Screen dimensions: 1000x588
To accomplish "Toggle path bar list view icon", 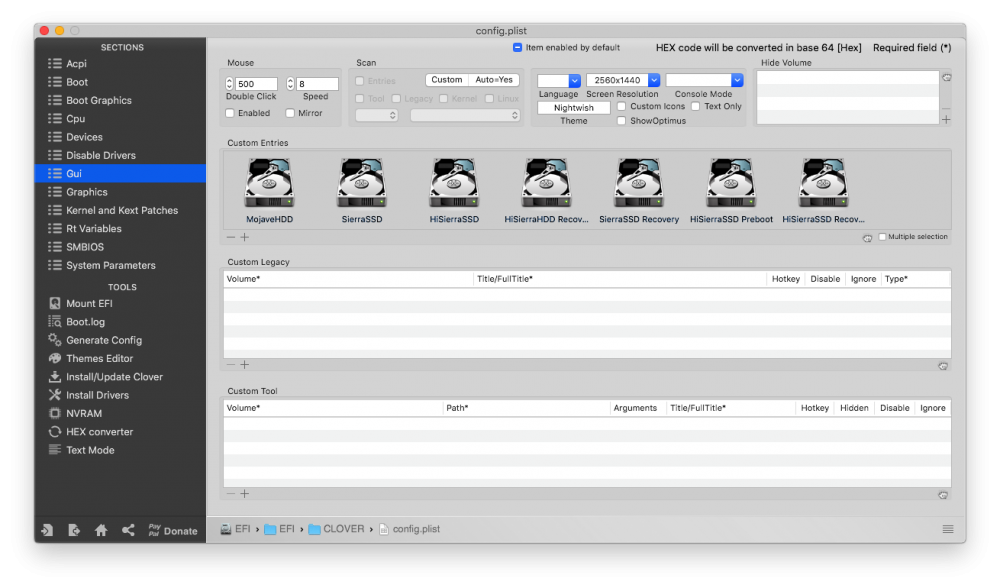I will pos(948,529).
